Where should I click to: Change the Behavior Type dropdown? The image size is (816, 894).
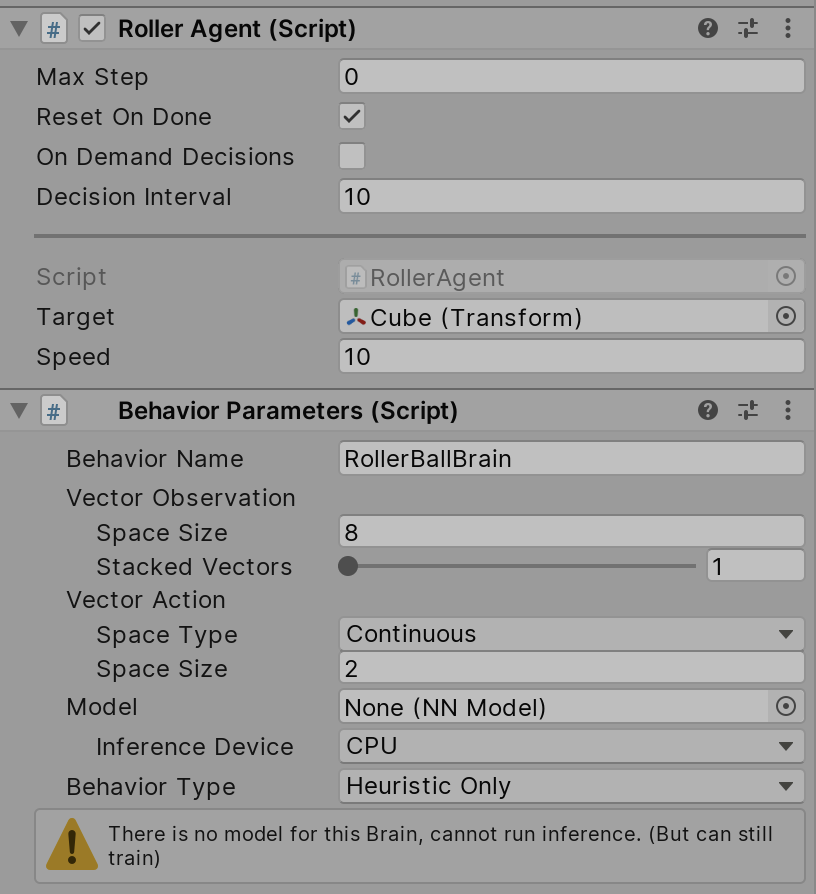(571, 786)
